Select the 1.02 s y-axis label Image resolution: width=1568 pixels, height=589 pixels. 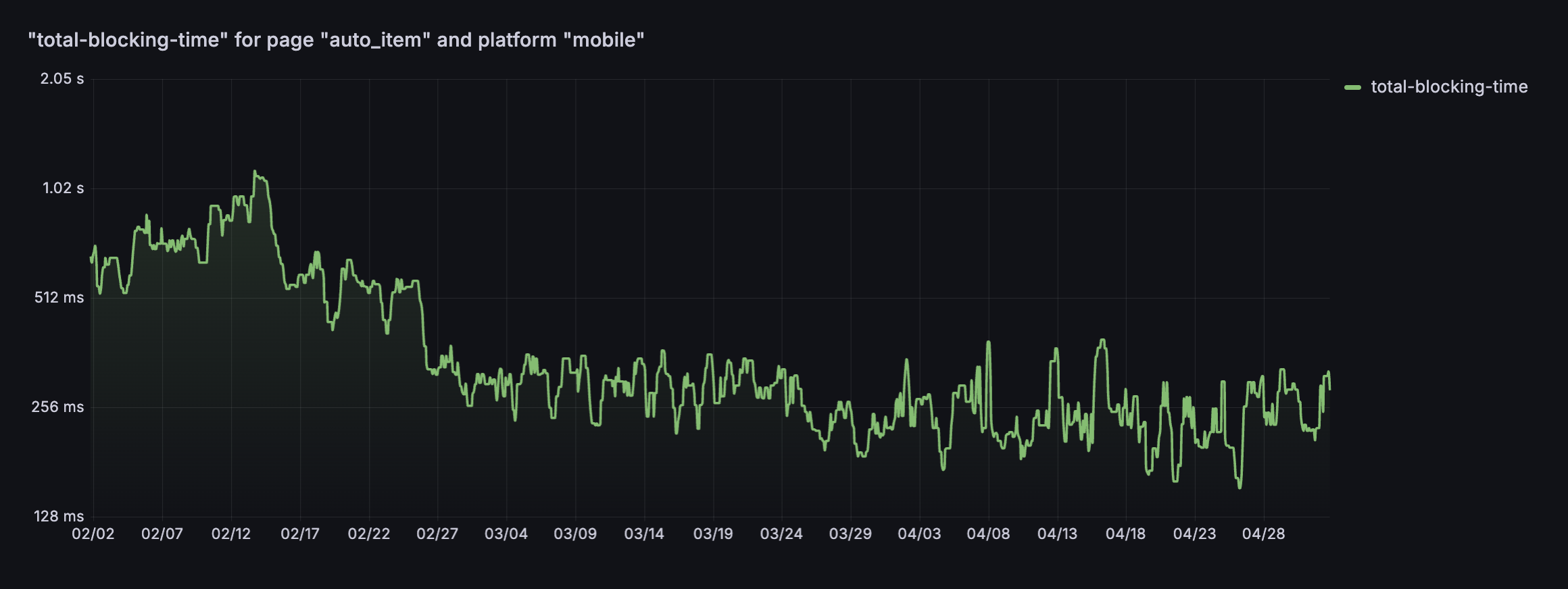[64, 188]
